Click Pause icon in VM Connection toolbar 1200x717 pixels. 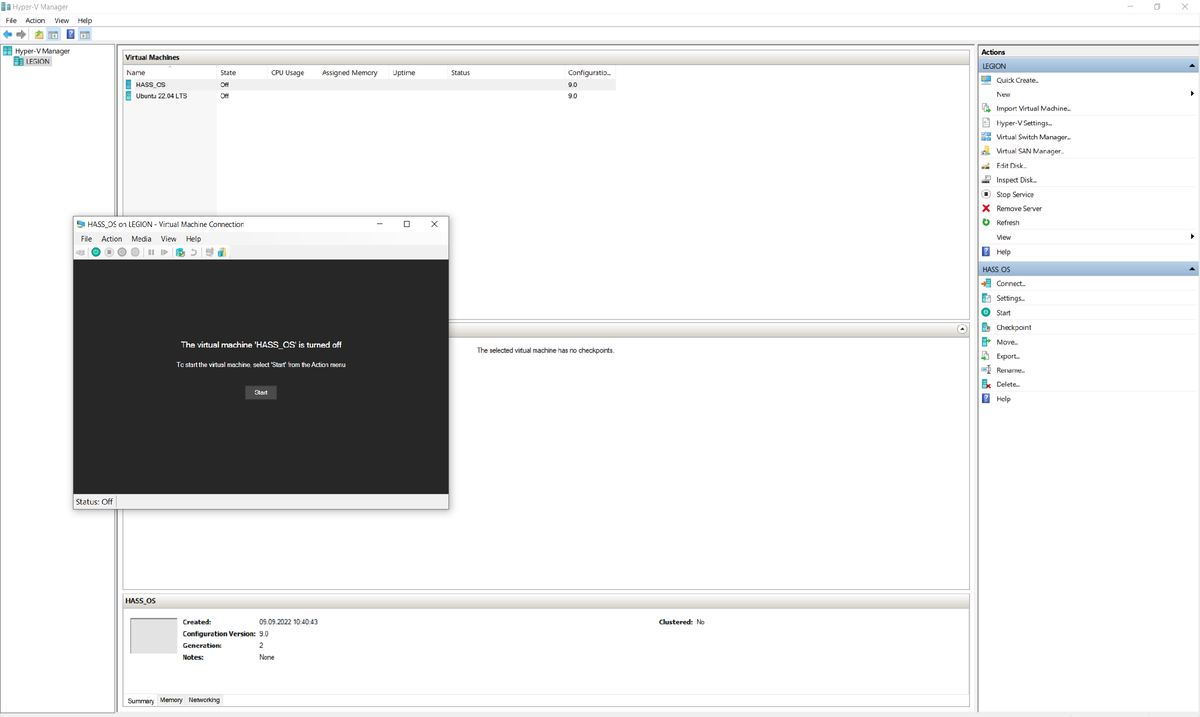click(151, 252)
